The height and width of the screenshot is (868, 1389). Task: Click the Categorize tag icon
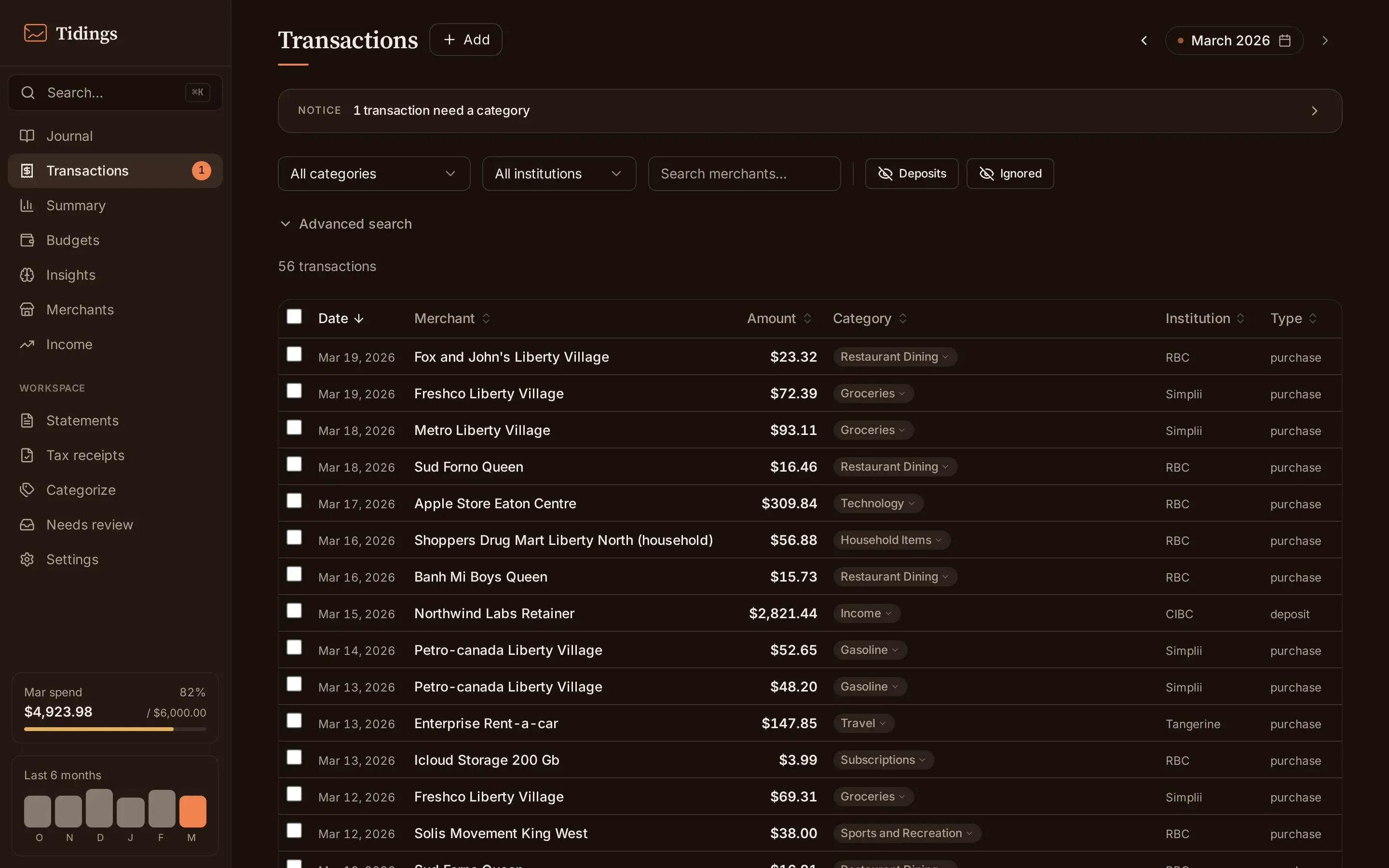[27, 490]
